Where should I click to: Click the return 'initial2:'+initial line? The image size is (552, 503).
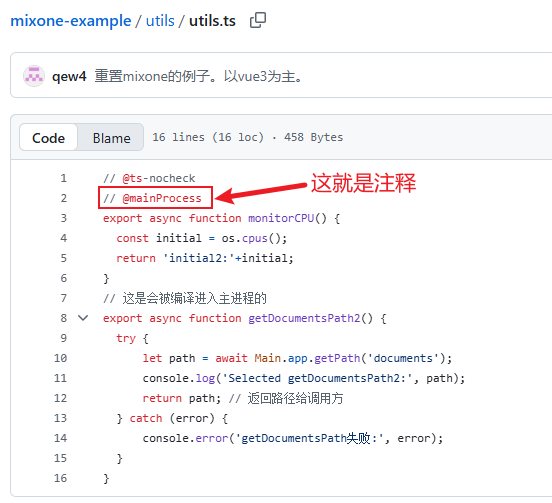coord(205,258)
